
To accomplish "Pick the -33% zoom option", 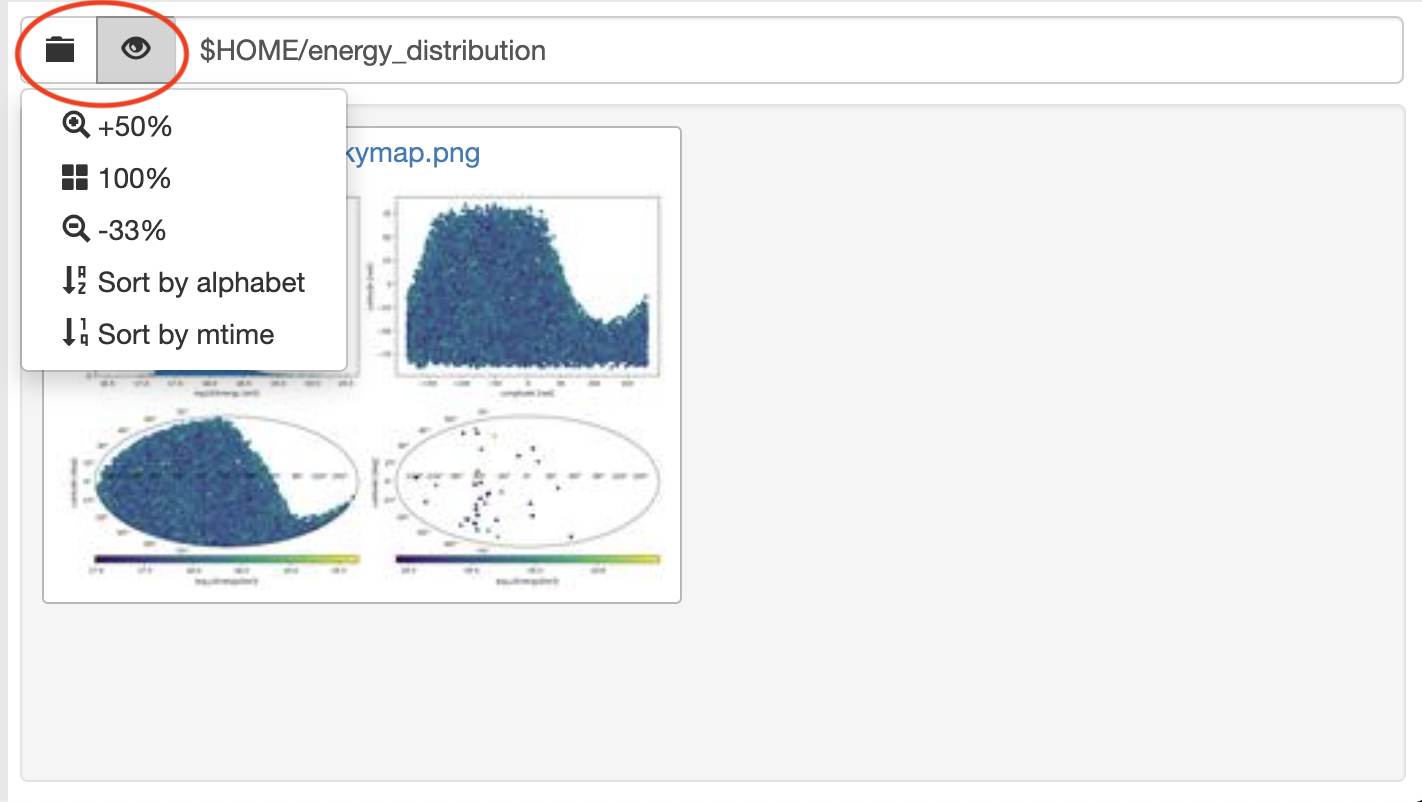I will [x=132, y=231].
